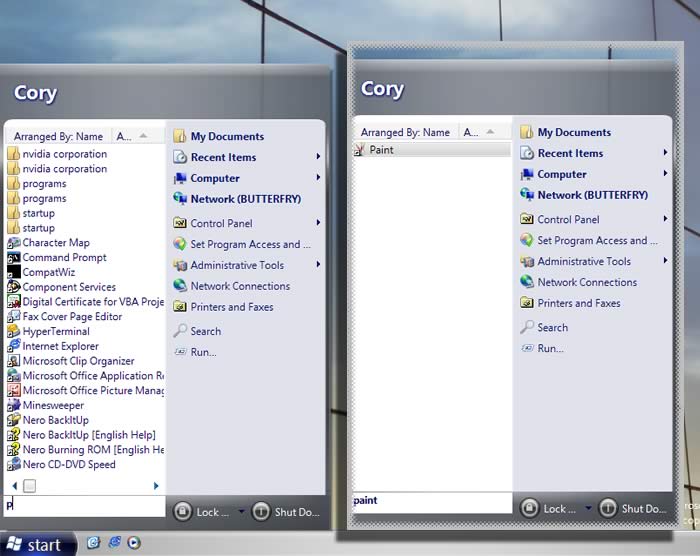Screen dimensions: 700x556
Task: Expand Administrative Tools arrow in program-list menu
Action: click(318, 264)
